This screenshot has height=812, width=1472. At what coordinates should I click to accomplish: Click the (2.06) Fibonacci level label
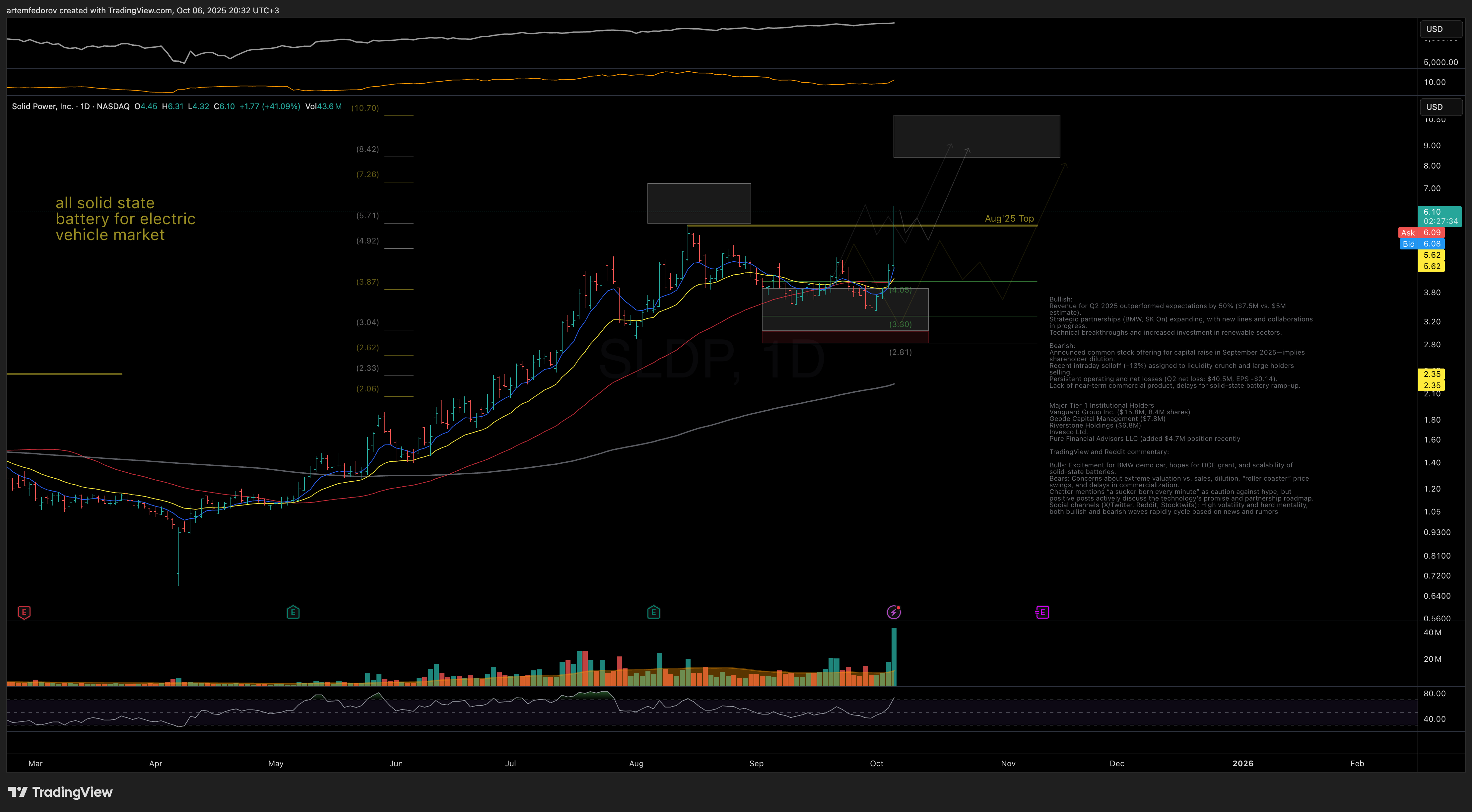point(368,388)
